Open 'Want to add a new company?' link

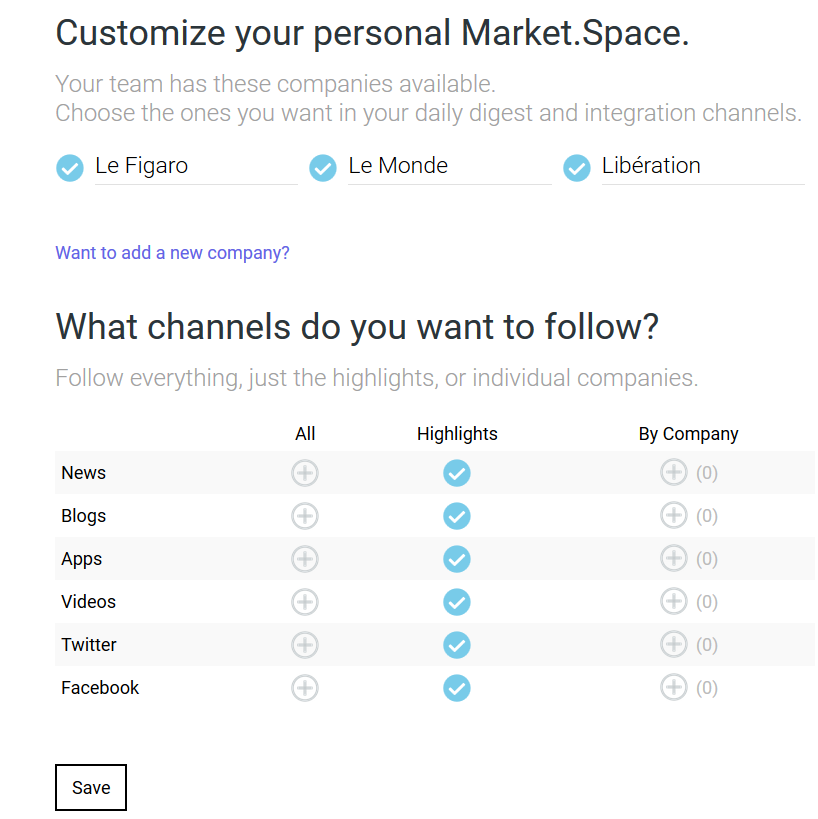(172, 253)
